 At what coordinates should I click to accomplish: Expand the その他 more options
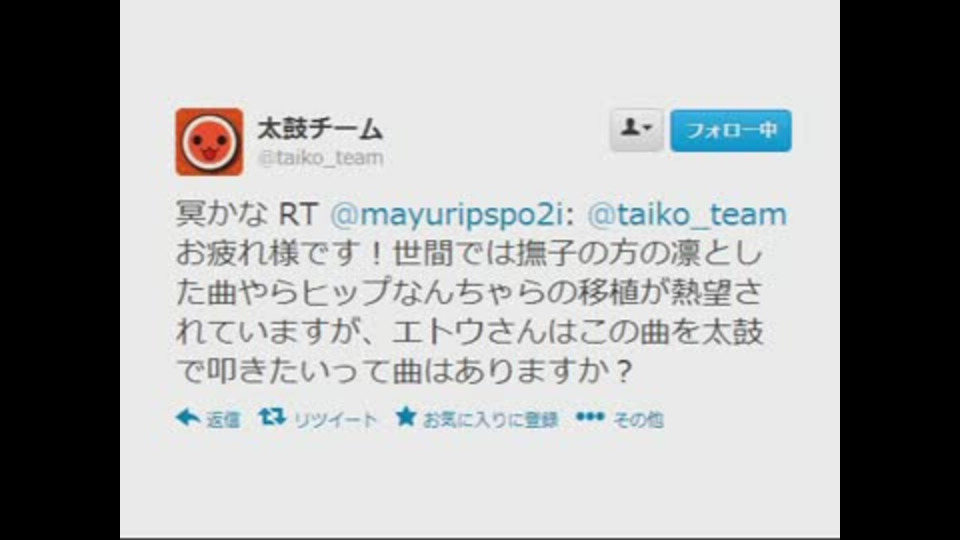point(637,420)
